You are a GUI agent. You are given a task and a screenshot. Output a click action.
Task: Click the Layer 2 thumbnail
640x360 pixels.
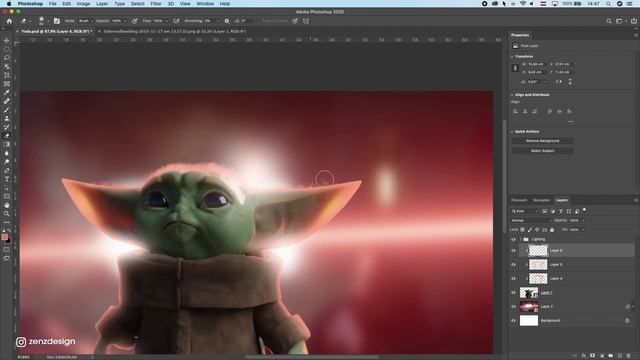(529, 307)
